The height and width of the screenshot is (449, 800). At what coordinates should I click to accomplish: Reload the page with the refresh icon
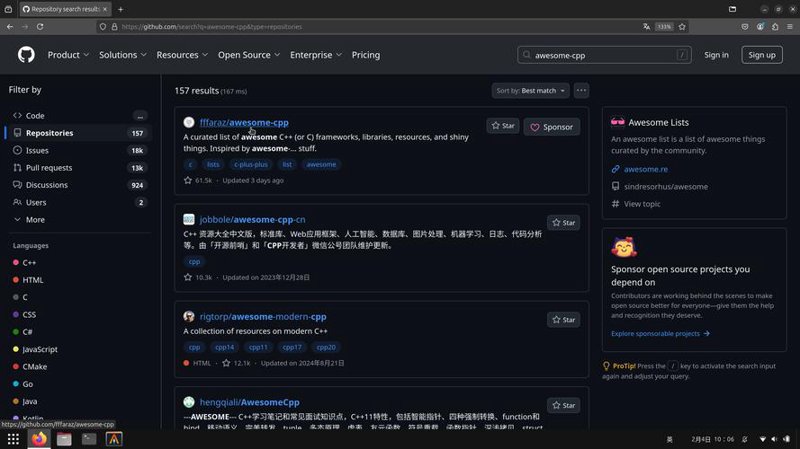(40, 27)
